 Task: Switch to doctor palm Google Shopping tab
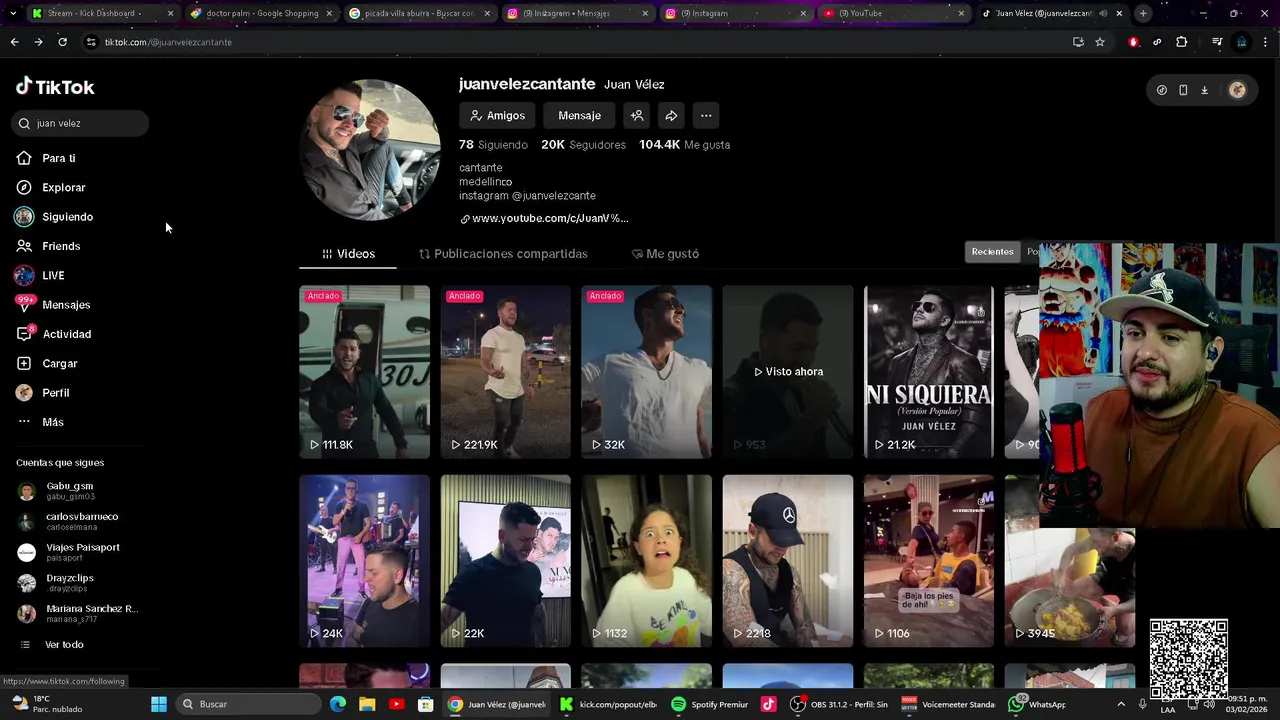pyautogui.click(x=262, y=13)
